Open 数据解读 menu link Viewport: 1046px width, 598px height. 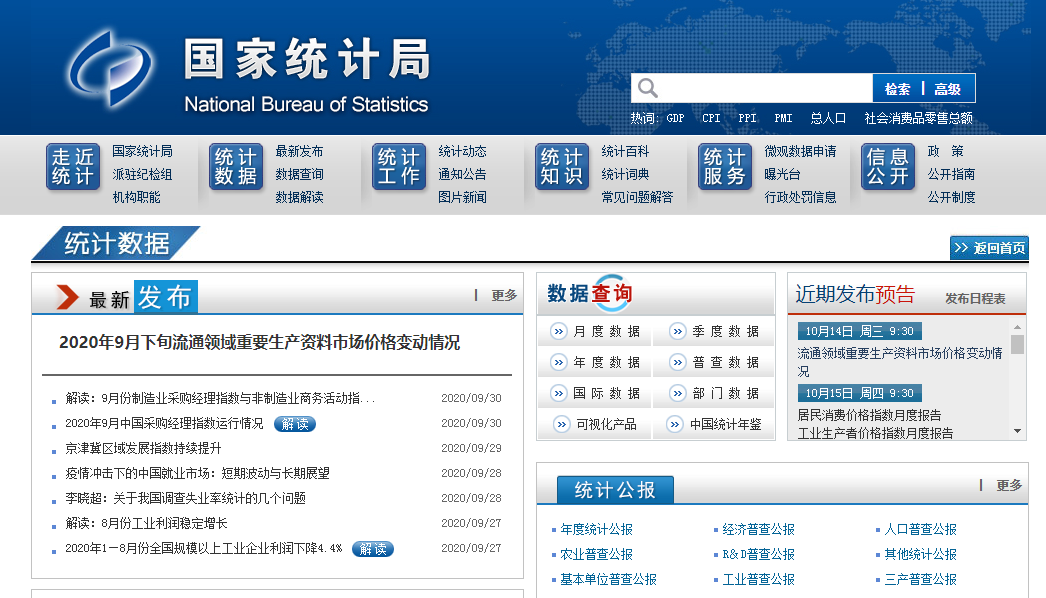point(300,197)
